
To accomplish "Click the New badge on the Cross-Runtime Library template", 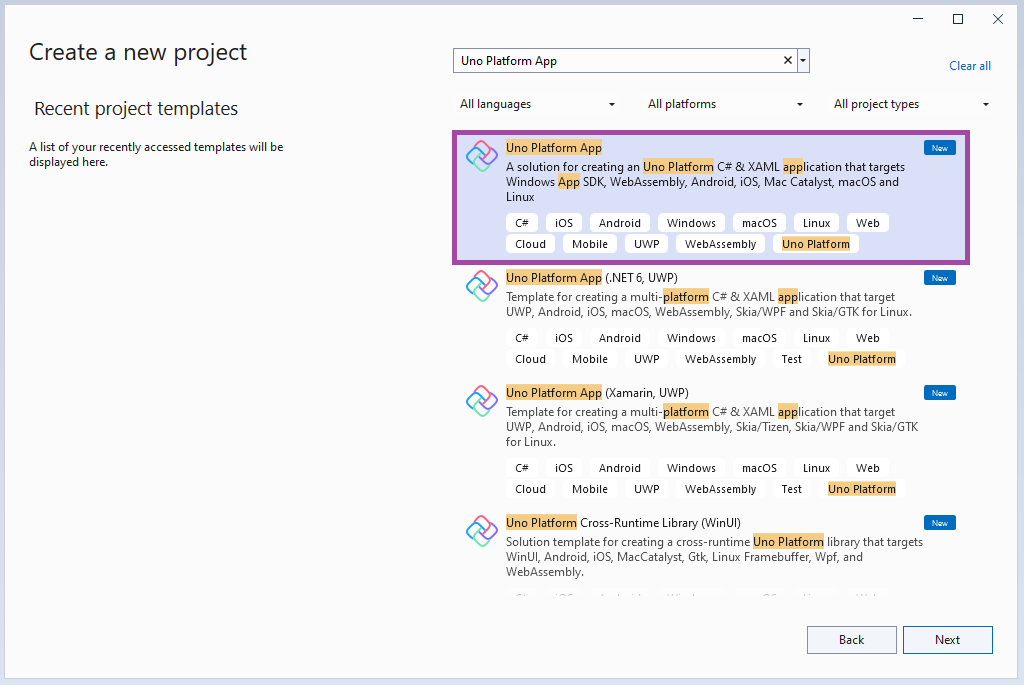I will 940,523.
